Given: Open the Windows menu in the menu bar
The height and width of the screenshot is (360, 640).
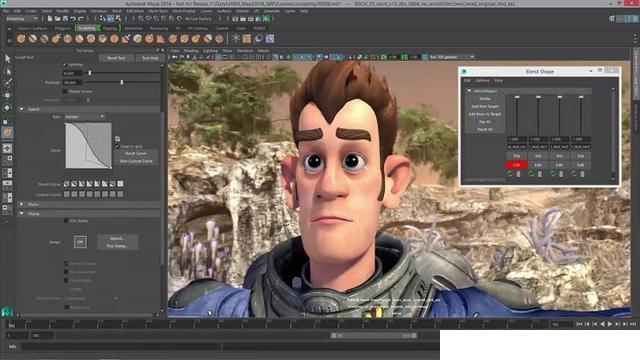Looking at the screenshot, I should coord(99,11).
